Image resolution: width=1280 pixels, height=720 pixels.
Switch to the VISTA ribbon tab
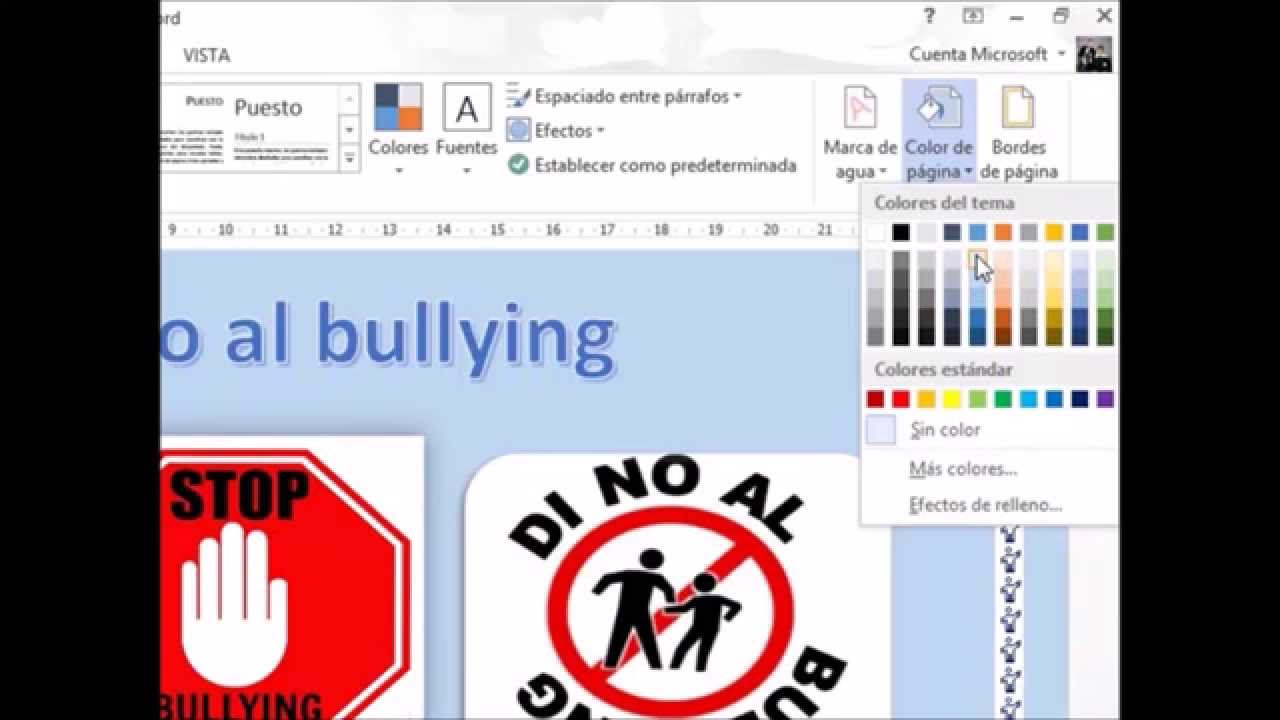click(206, 56)
